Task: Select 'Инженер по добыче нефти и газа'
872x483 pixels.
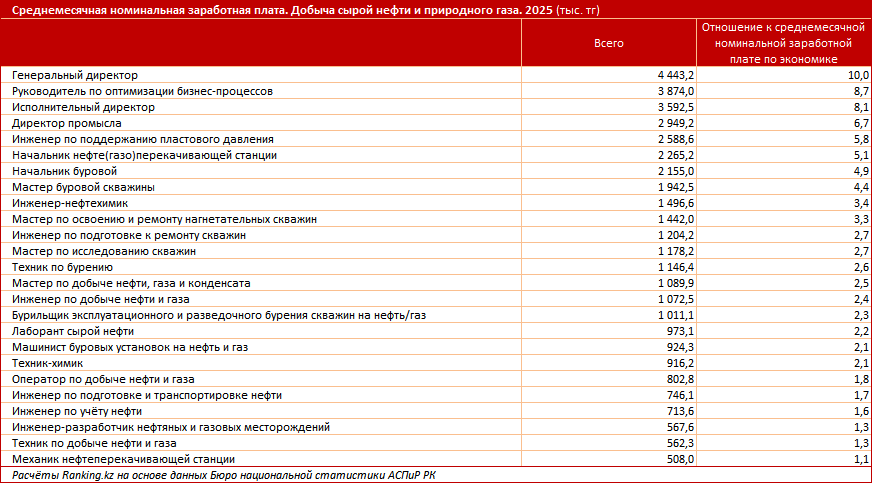Action: (101, 300)
